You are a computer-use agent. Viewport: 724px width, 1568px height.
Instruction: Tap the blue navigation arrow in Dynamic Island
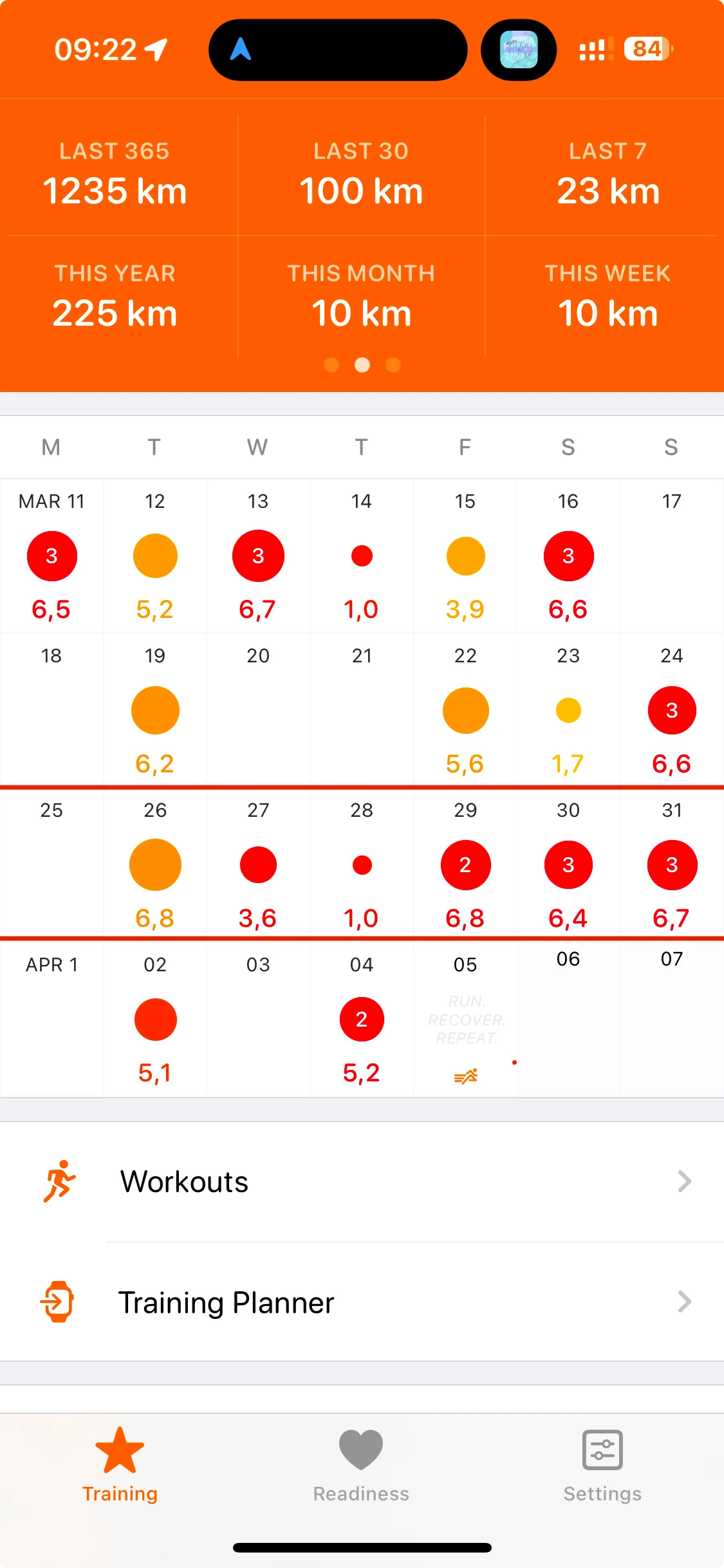point(241,50)
